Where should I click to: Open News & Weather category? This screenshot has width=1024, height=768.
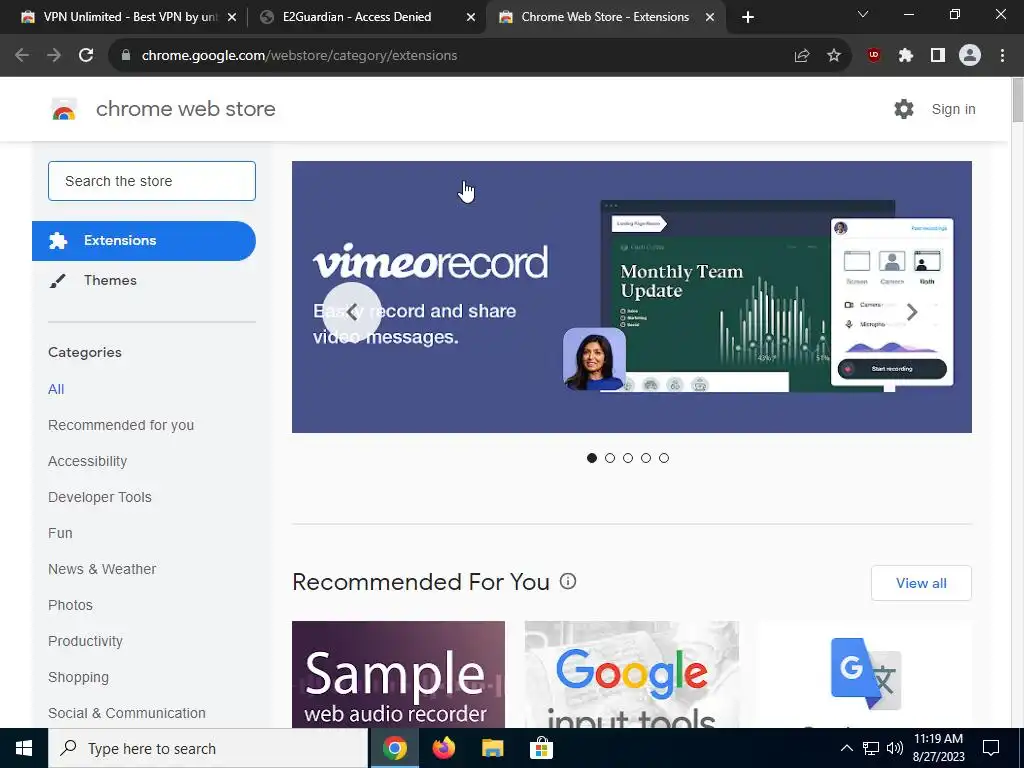point(102,569)
